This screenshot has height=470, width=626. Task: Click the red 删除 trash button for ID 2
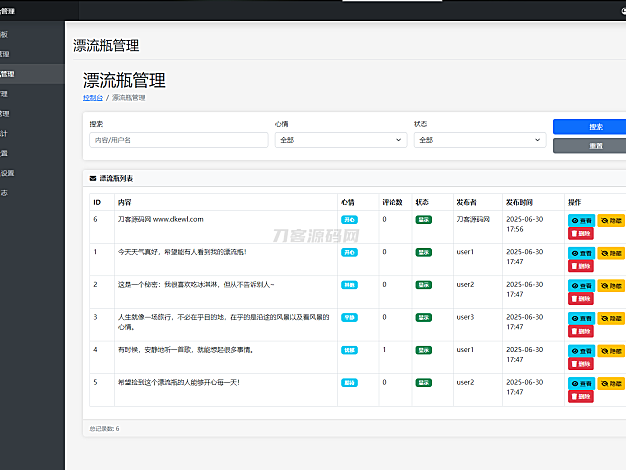580,299
